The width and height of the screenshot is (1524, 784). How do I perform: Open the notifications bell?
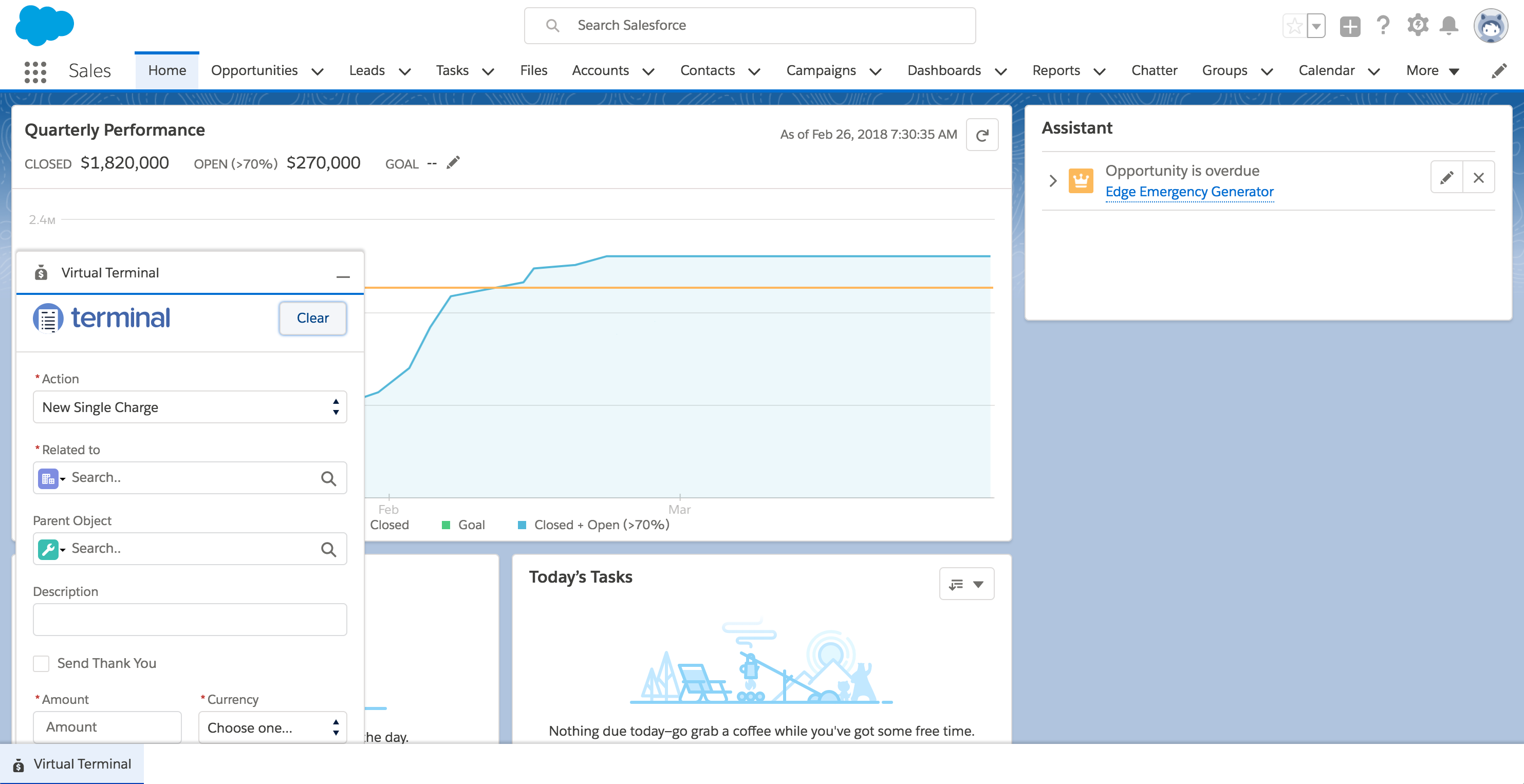(1449, 26)
